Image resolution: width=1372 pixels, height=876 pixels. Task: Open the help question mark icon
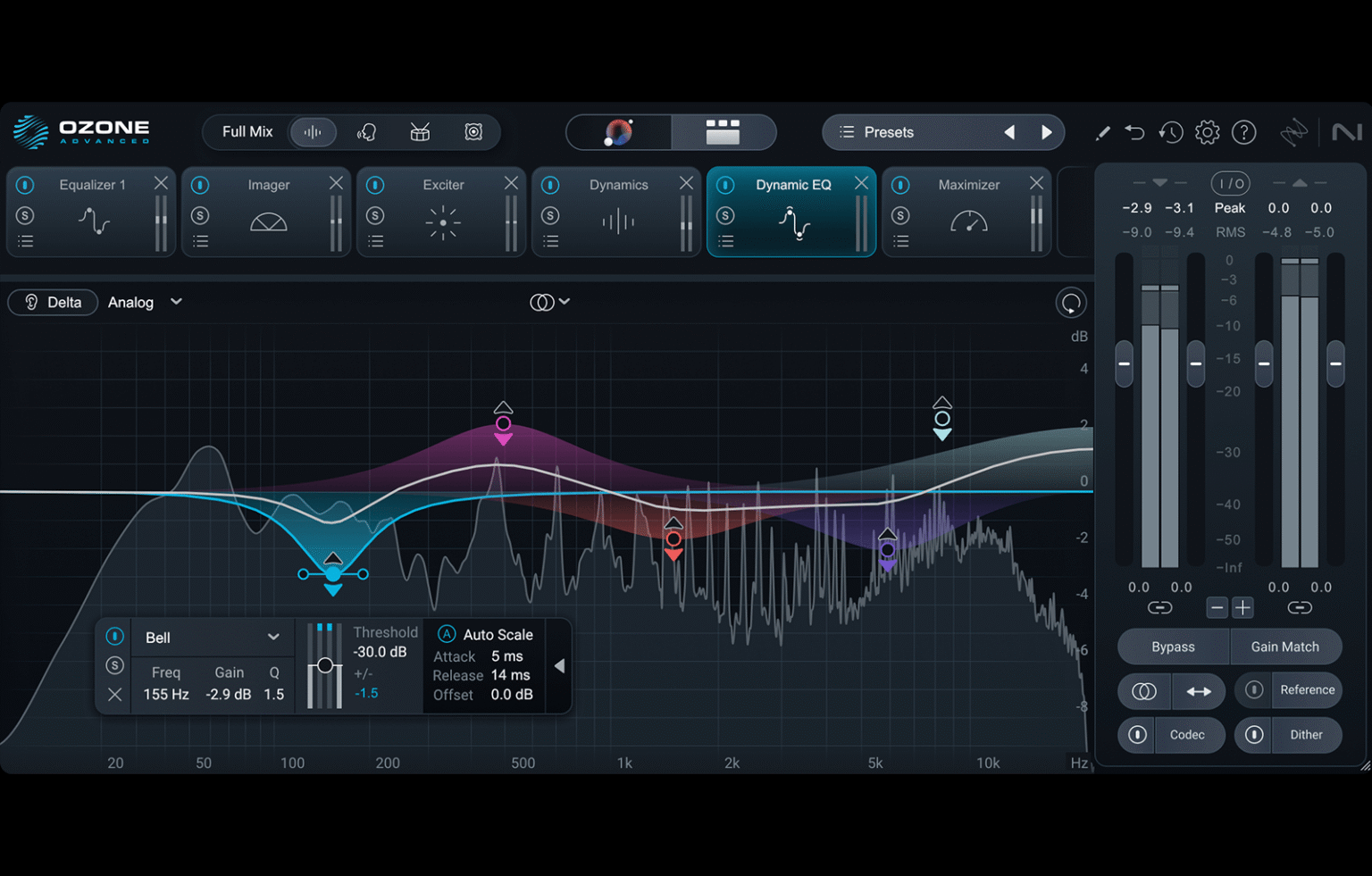click(x=1243, y=132)
